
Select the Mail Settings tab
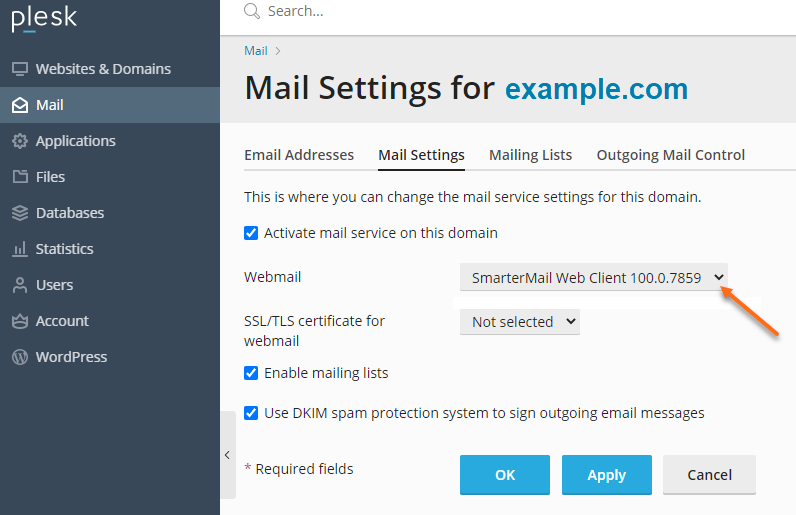point(421,155)
